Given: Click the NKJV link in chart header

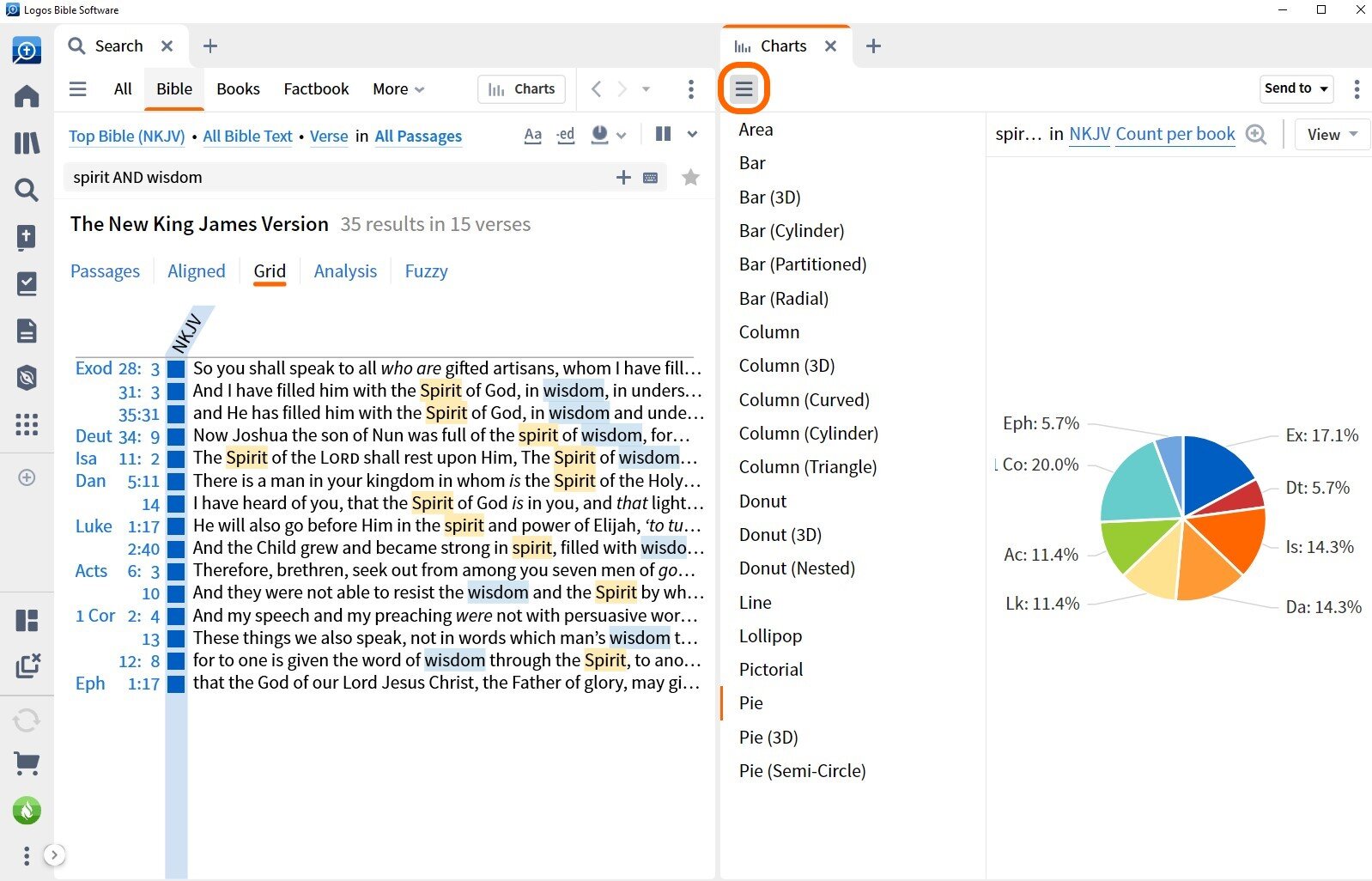Looking at the screenshot, I should click(1090, 134).
